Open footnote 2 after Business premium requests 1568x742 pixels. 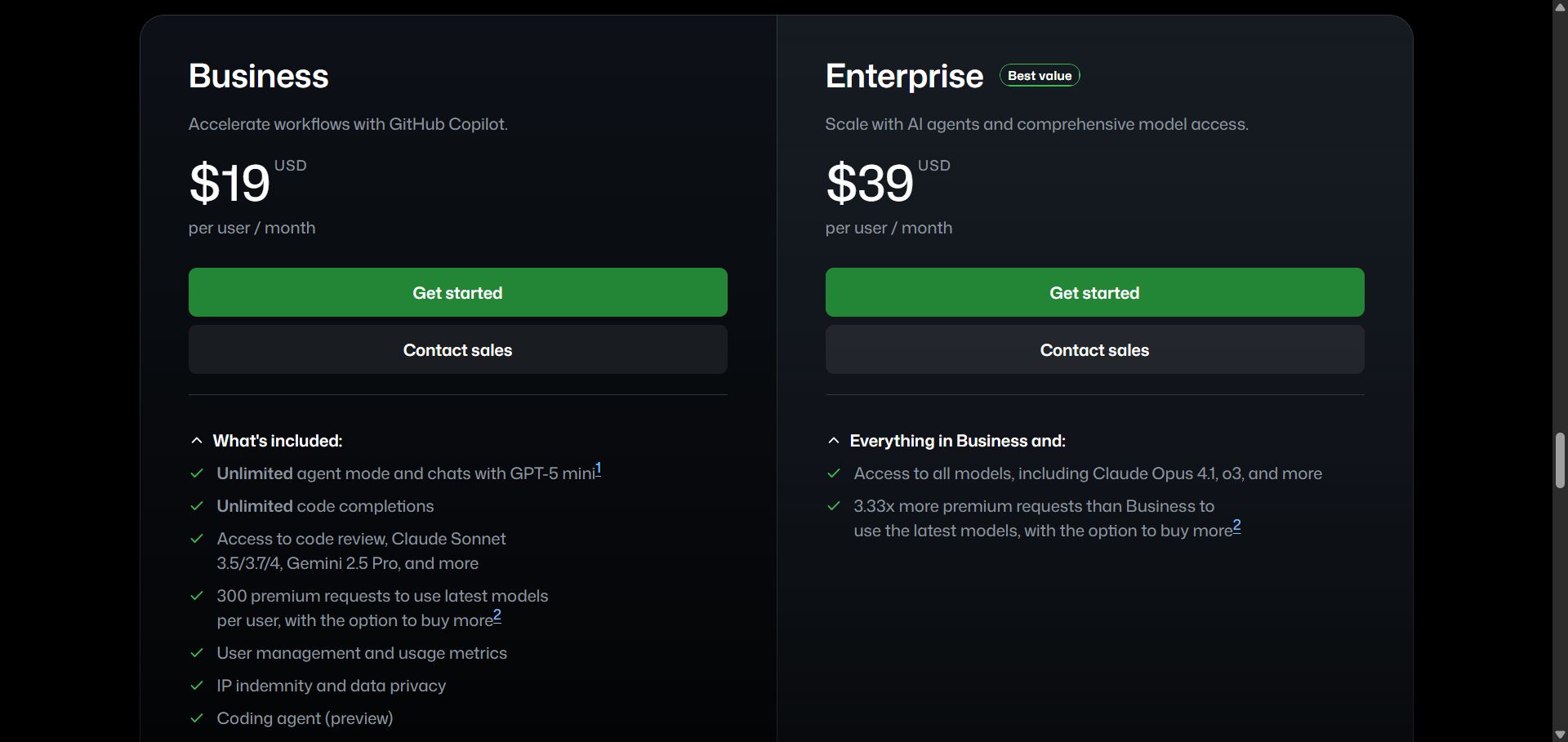click(x=497, y=615)
